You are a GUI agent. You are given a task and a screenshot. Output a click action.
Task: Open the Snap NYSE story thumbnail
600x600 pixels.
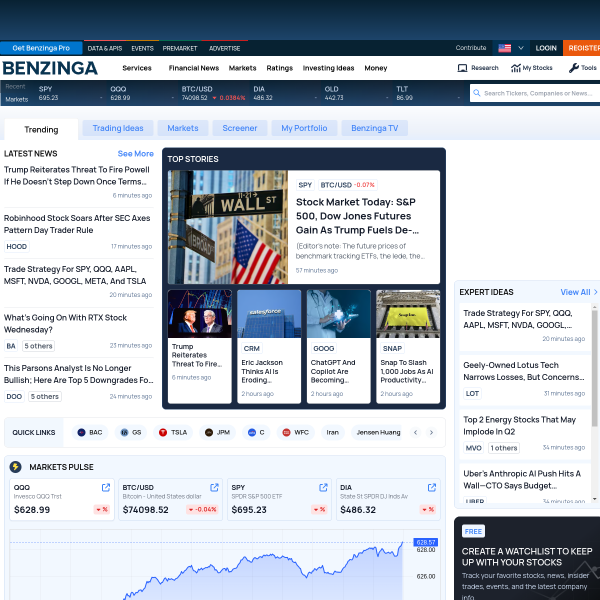pyautogui.click(x=408, y=314)
